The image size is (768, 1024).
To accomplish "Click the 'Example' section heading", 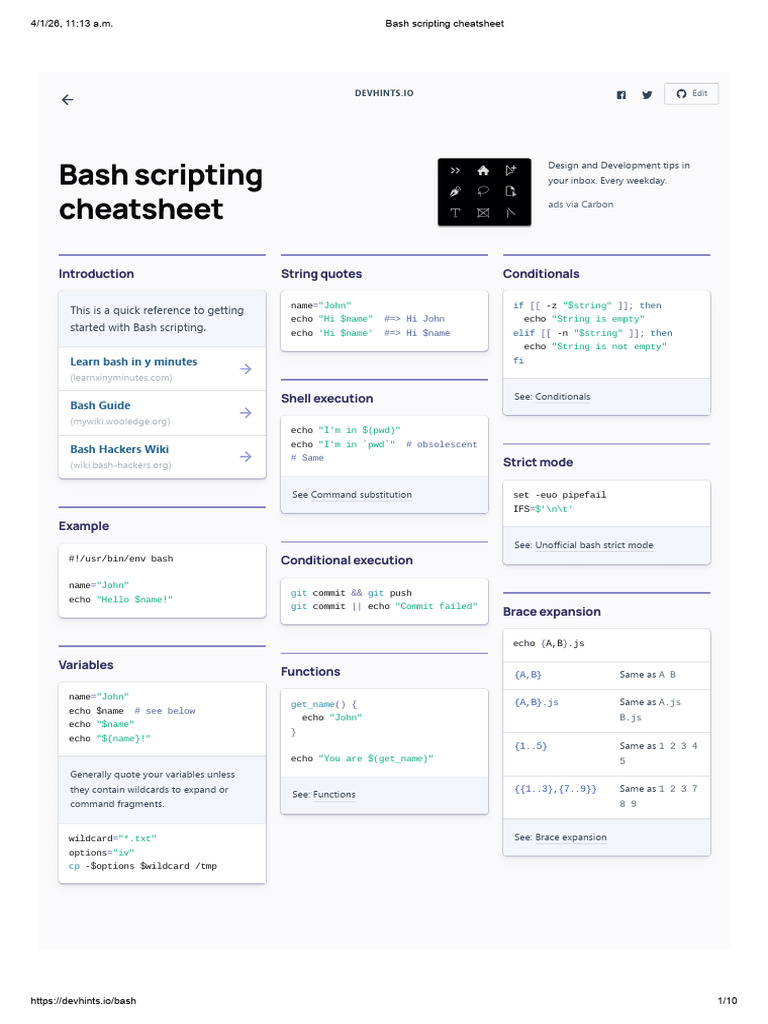I will 84,526.
